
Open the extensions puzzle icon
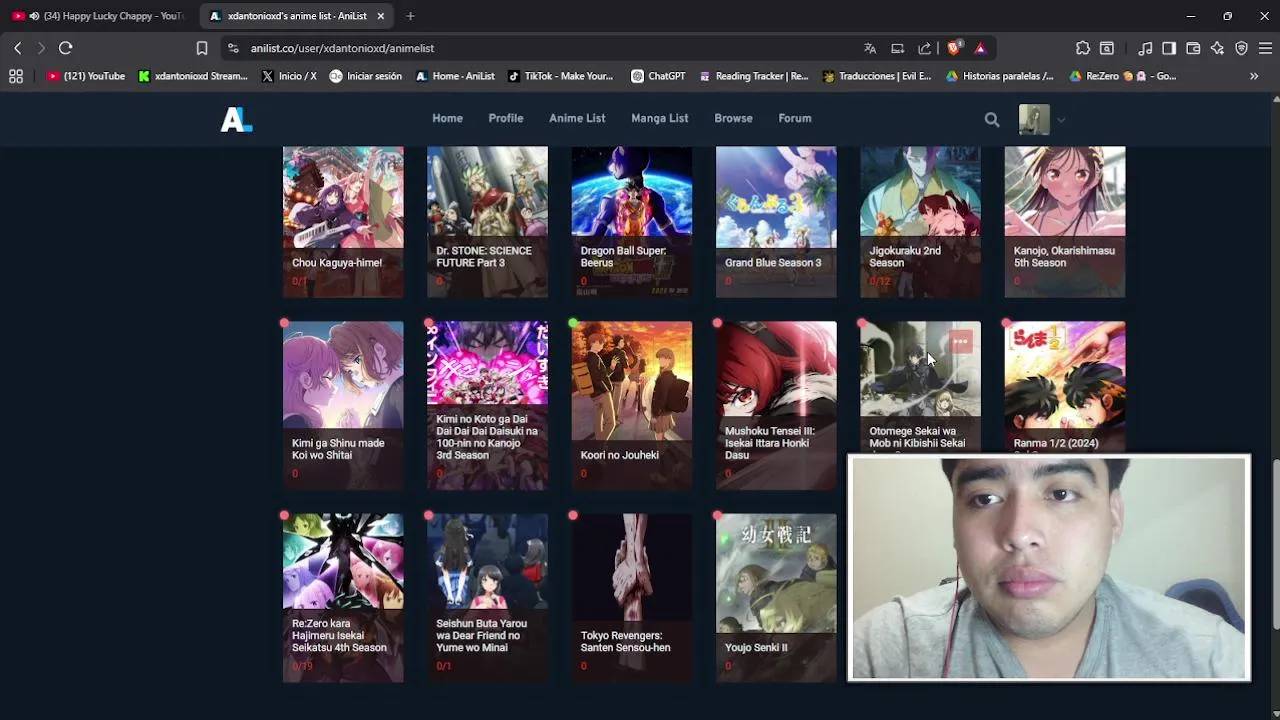[1083, 48]
